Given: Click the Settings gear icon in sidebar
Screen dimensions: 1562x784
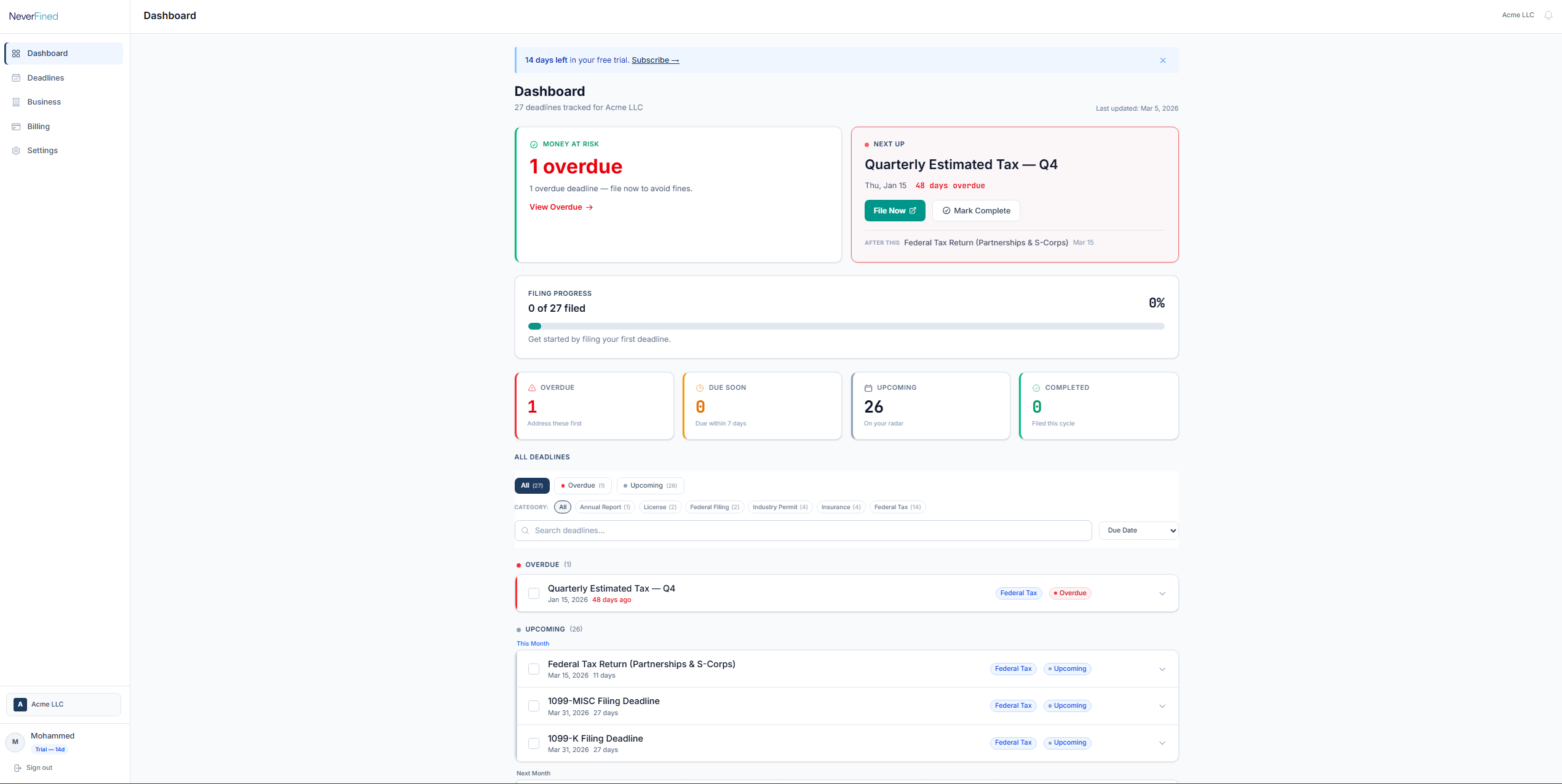Looking at the screenshot, I should click(x=16, y=151).
